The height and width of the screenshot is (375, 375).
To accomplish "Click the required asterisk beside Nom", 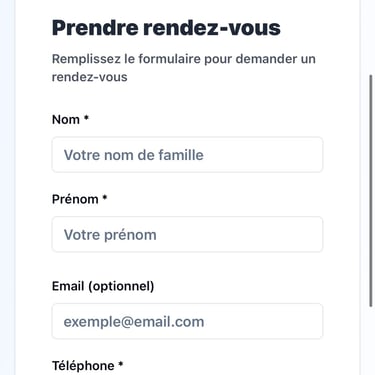I will (x=86, y=118).
